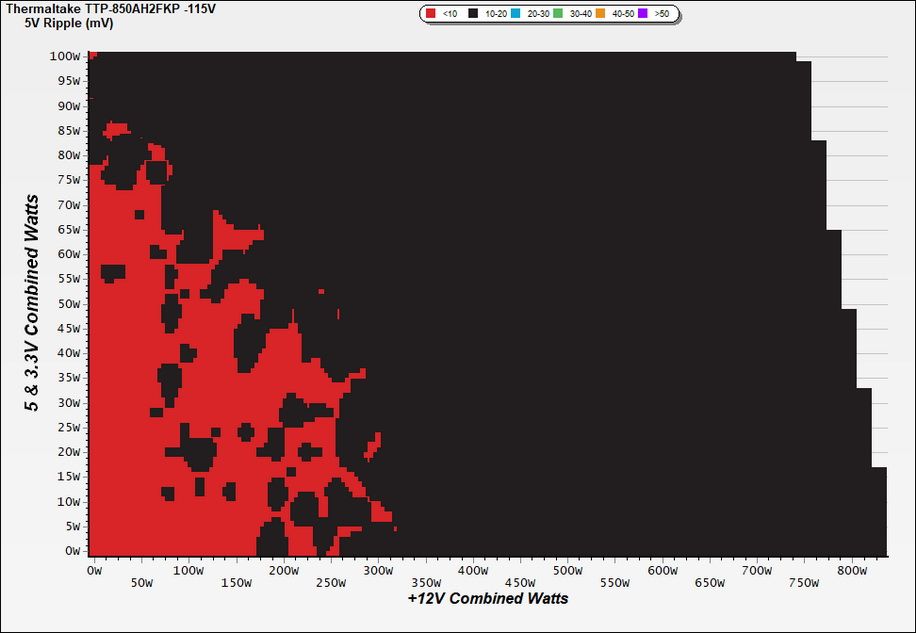Click the '85W' tick on the vertical axis
Screen dimensions: 916x633
(68, 131)
